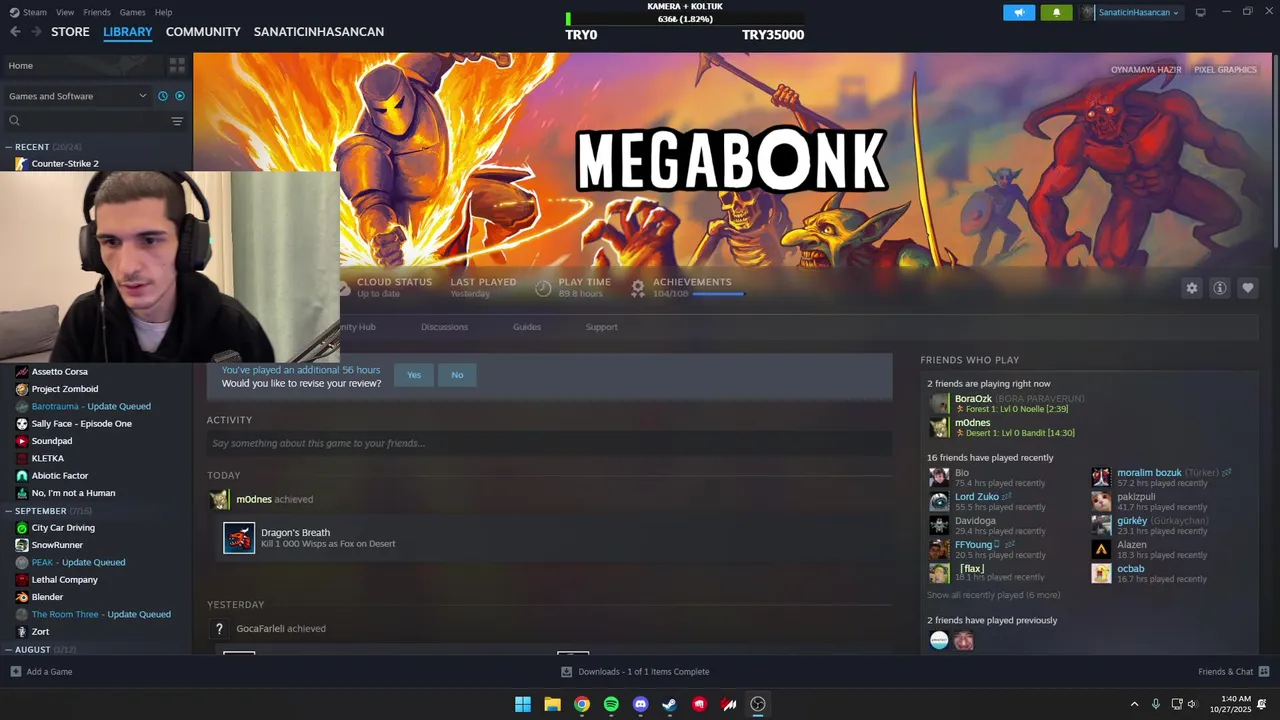Type in the say something activity field
Image resolution: width=1280 pixels, height=720 pixels.
(549, 443)
